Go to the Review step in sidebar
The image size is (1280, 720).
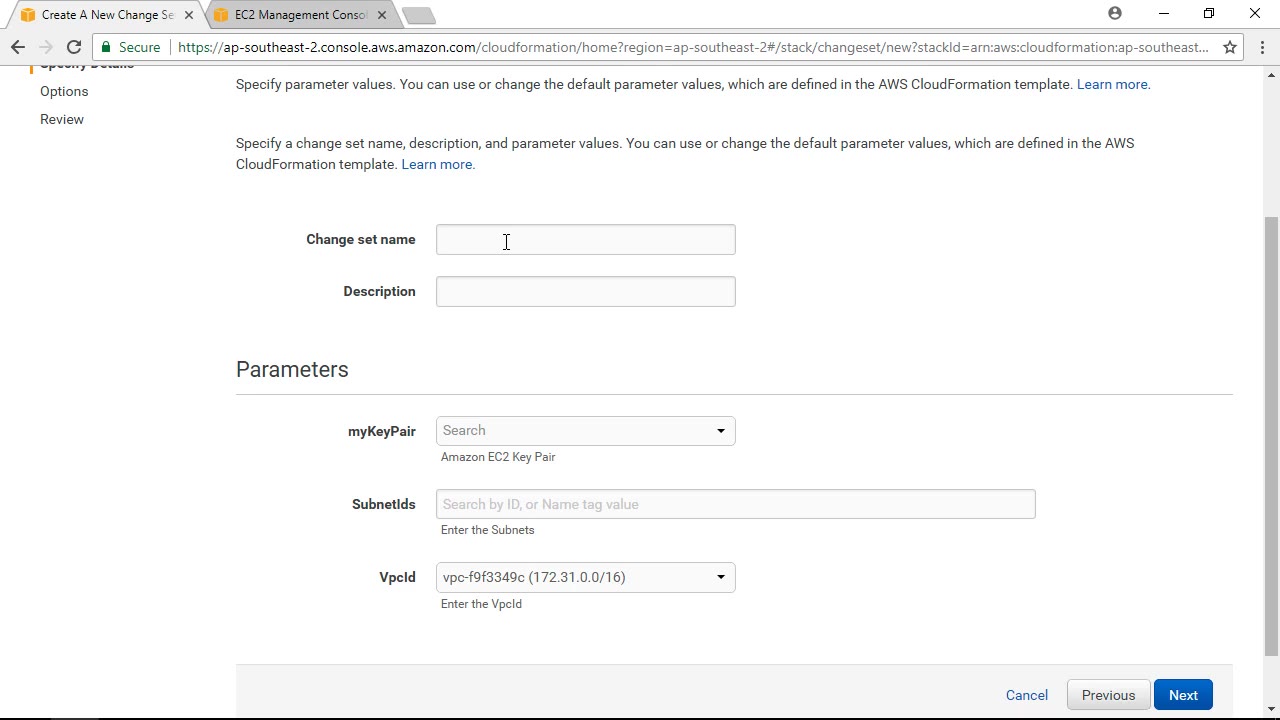(62, 119)
